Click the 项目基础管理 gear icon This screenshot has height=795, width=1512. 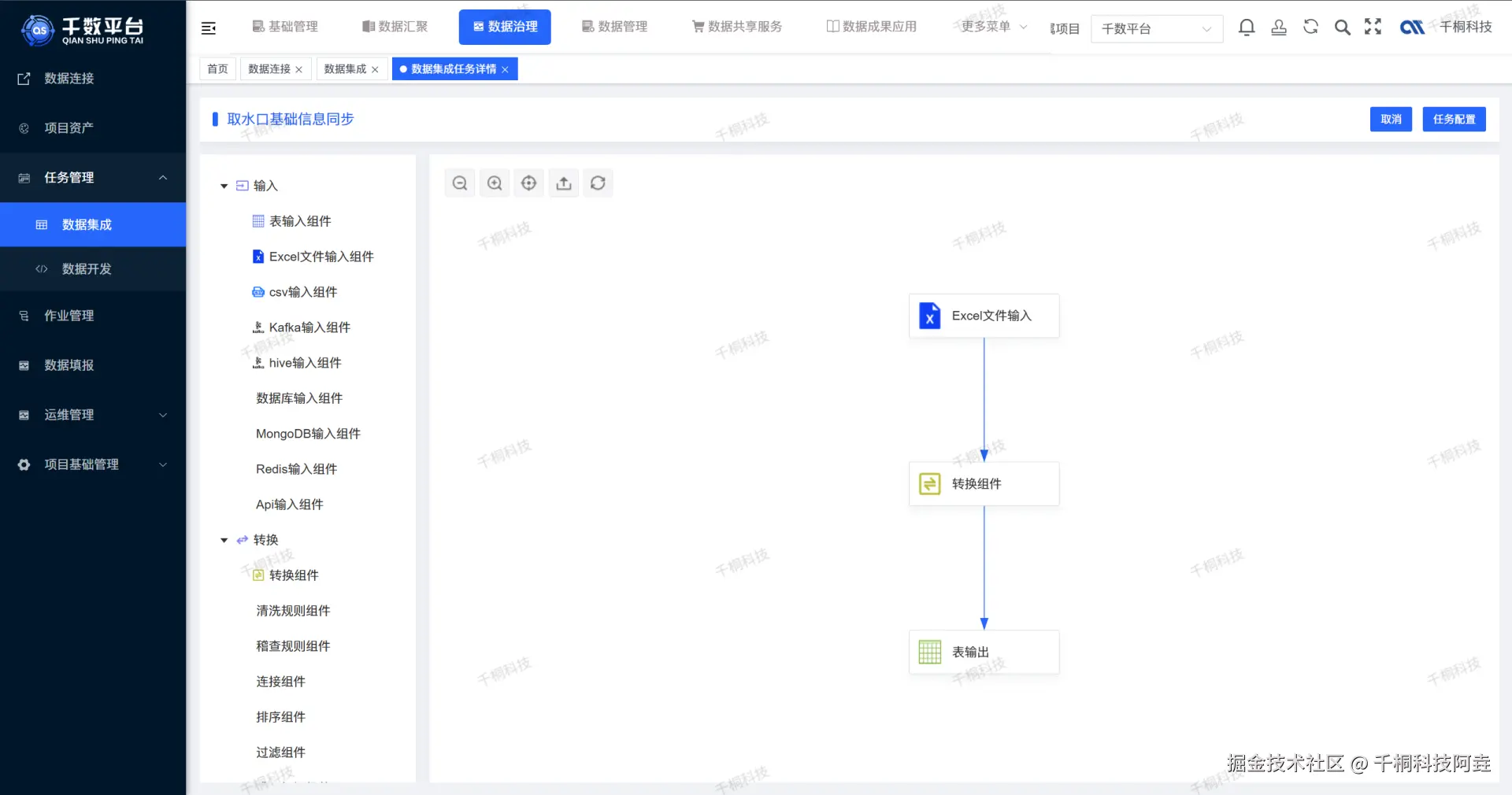click(x=24, y=464)
